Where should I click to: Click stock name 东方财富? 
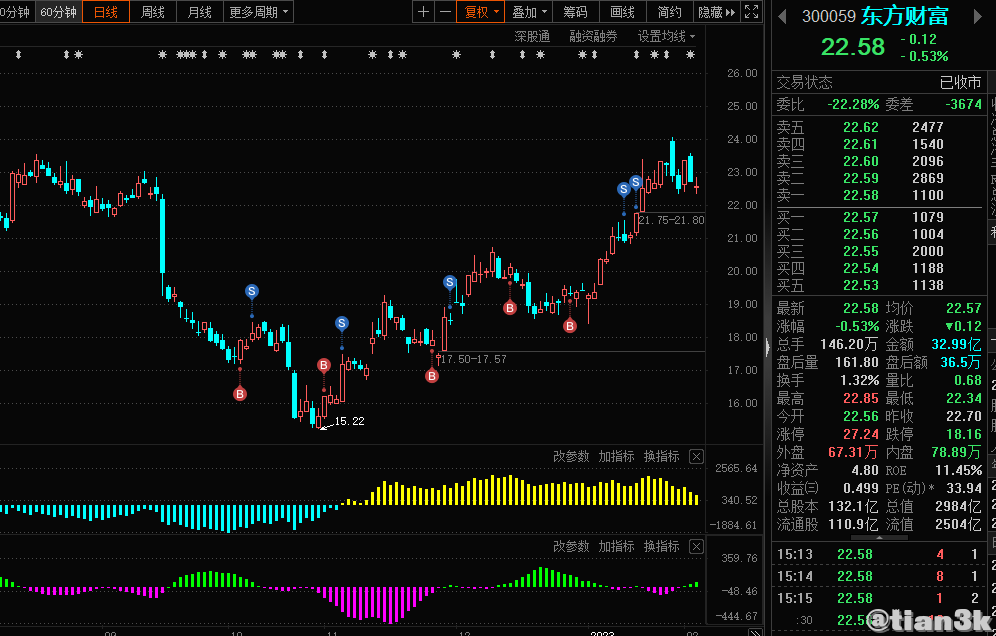pos(905,16)
